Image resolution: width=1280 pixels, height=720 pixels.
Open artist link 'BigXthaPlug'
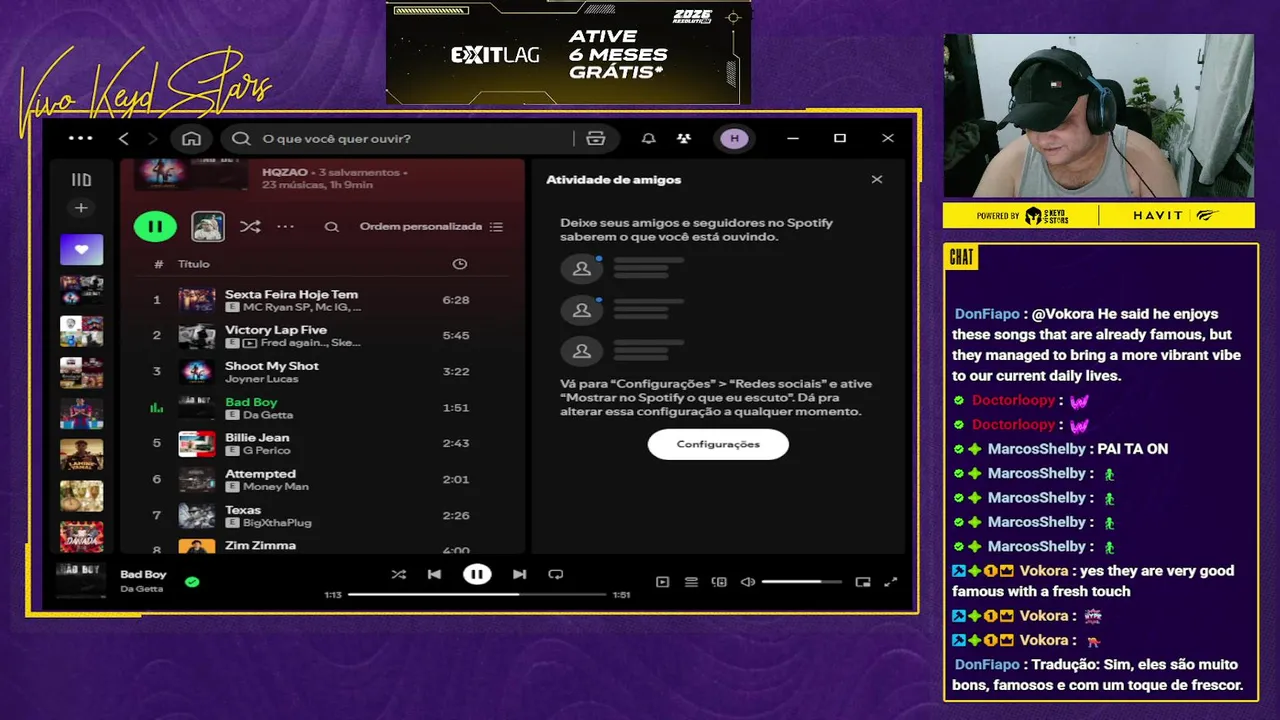(x=277, y=523)
